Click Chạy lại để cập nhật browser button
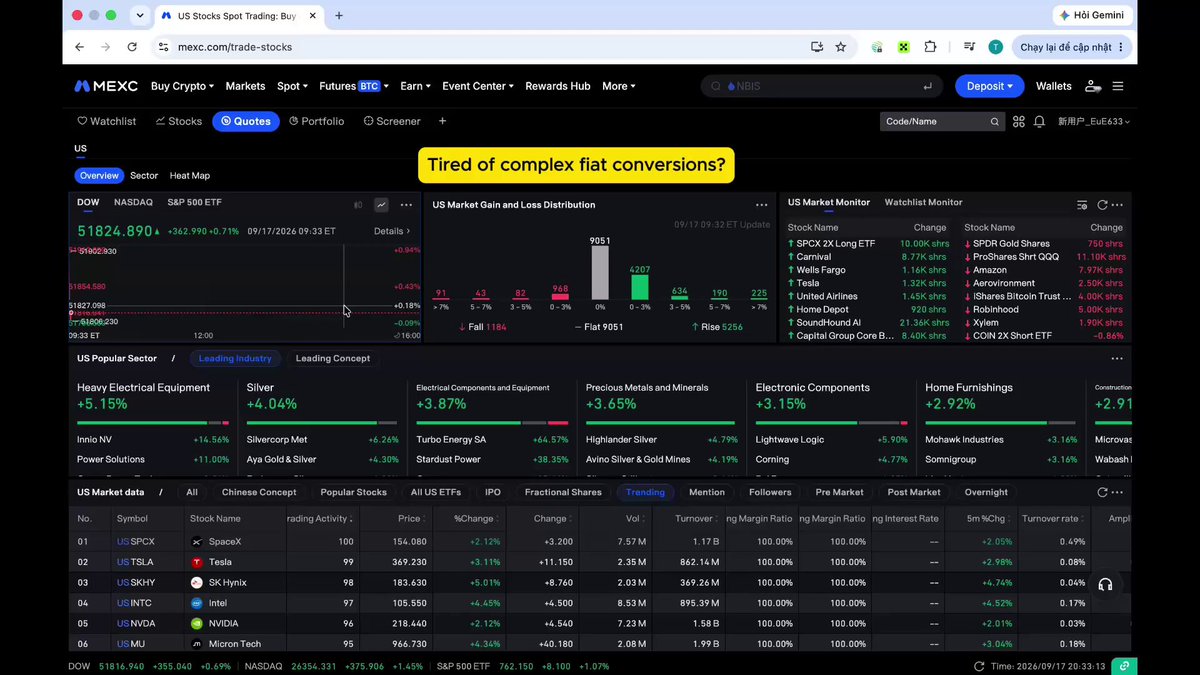 (x=1072, y=47)
